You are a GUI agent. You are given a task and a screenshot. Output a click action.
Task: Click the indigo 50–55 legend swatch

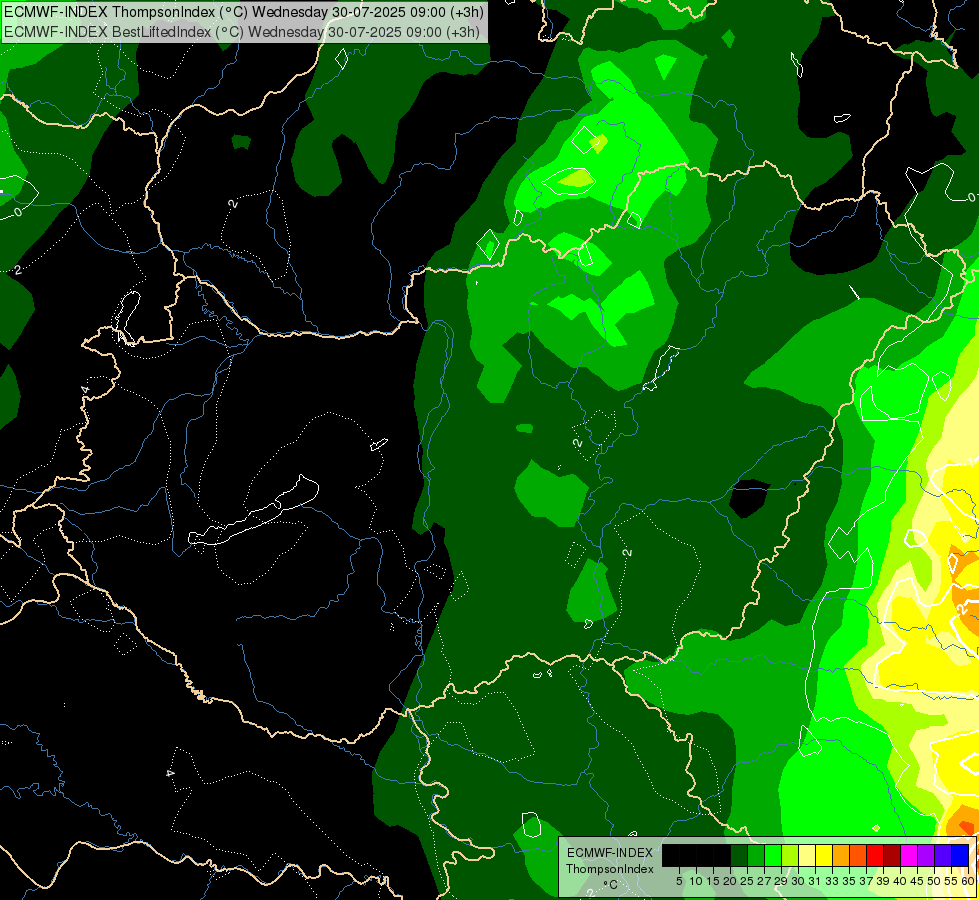[943, 855]
